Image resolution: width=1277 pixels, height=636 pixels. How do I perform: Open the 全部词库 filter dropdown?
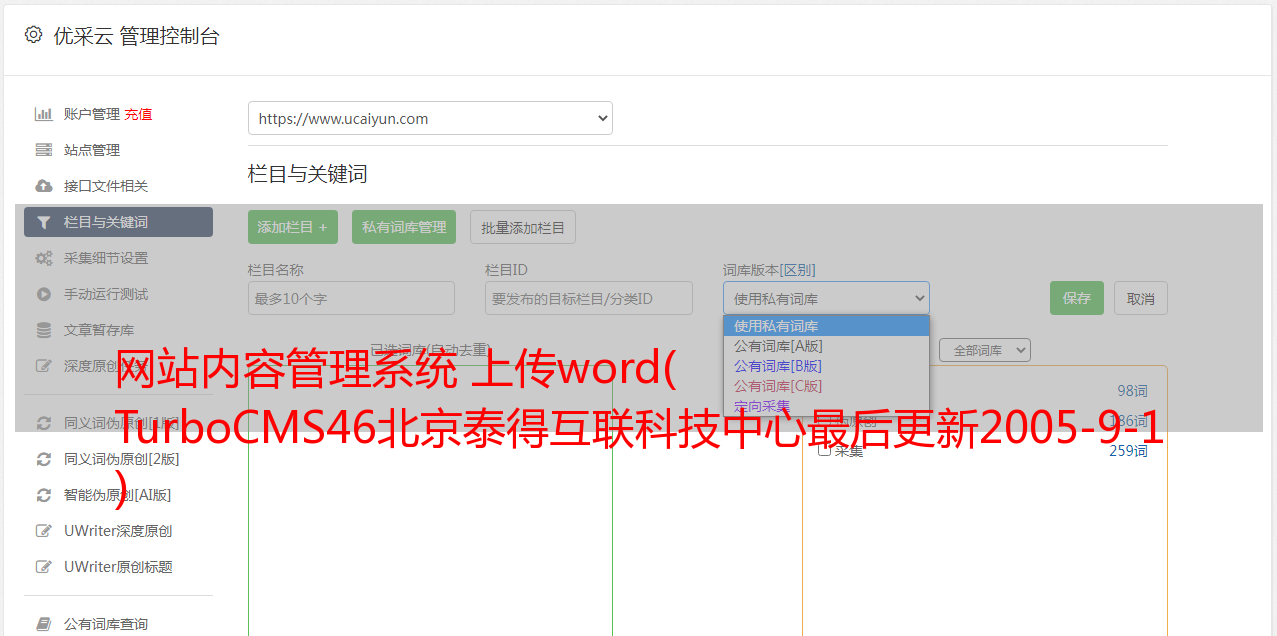(x=985, y=350)
